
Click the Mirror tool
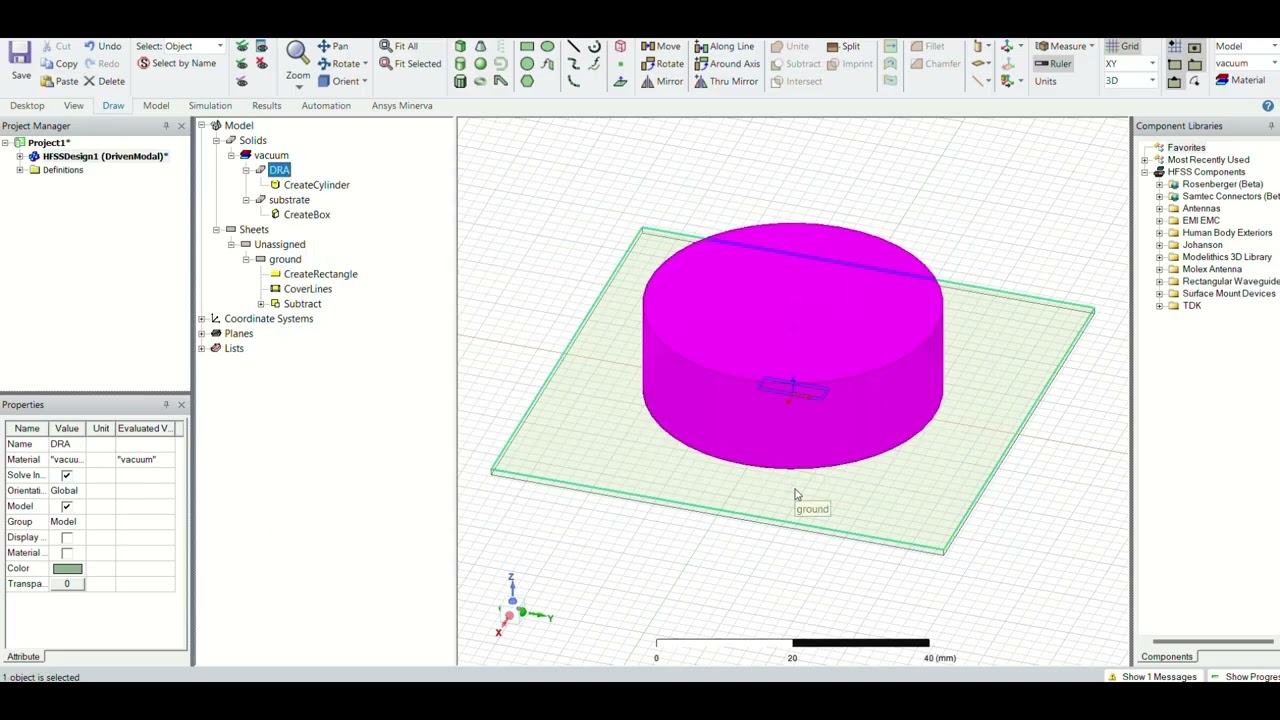tap(662, 81)
